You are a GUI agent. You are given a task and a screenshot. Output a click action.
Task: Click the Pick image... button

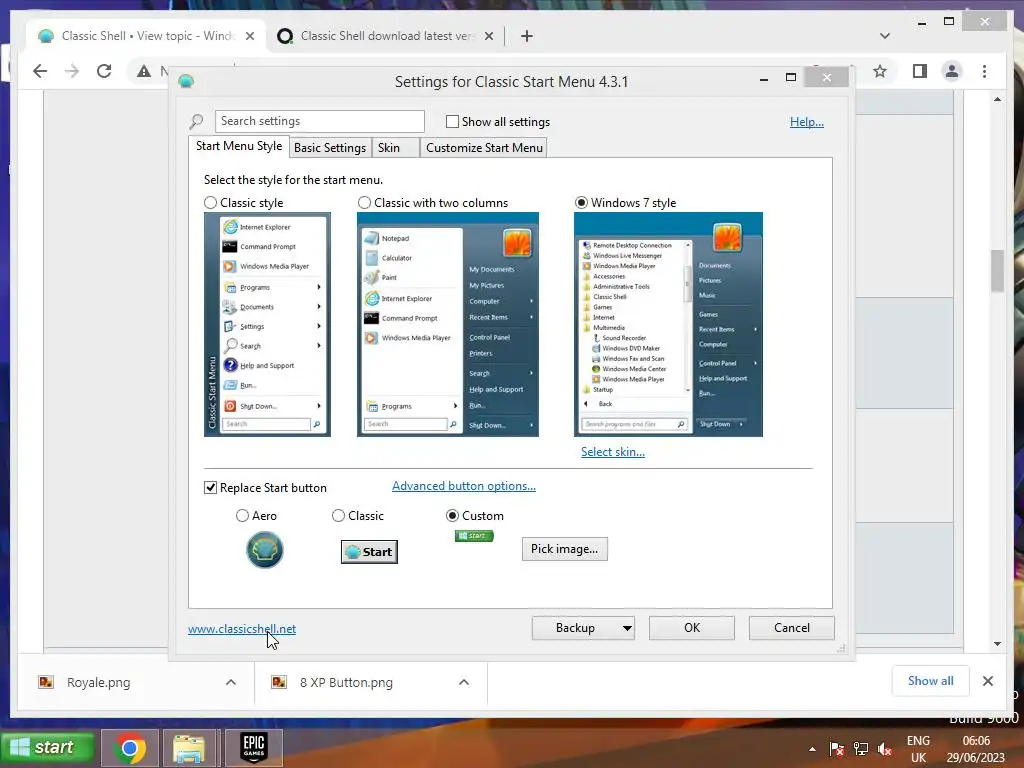click(564, 549)
